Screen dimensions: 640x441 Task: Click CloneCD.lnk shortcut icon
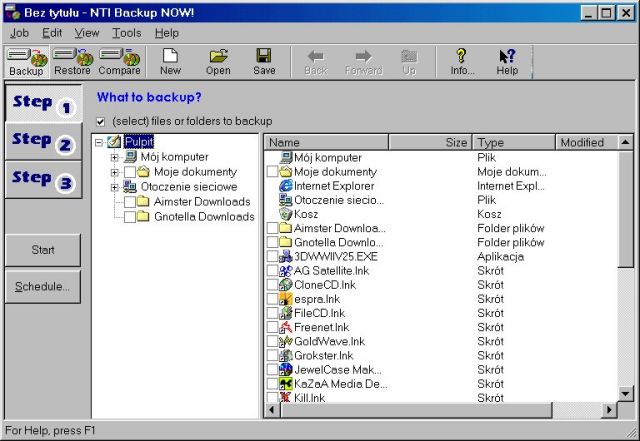click(x=286, y=285)
